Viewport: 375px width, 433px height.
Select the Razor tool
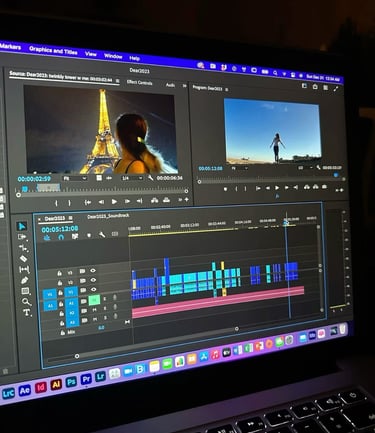click(x=23, y=258)
